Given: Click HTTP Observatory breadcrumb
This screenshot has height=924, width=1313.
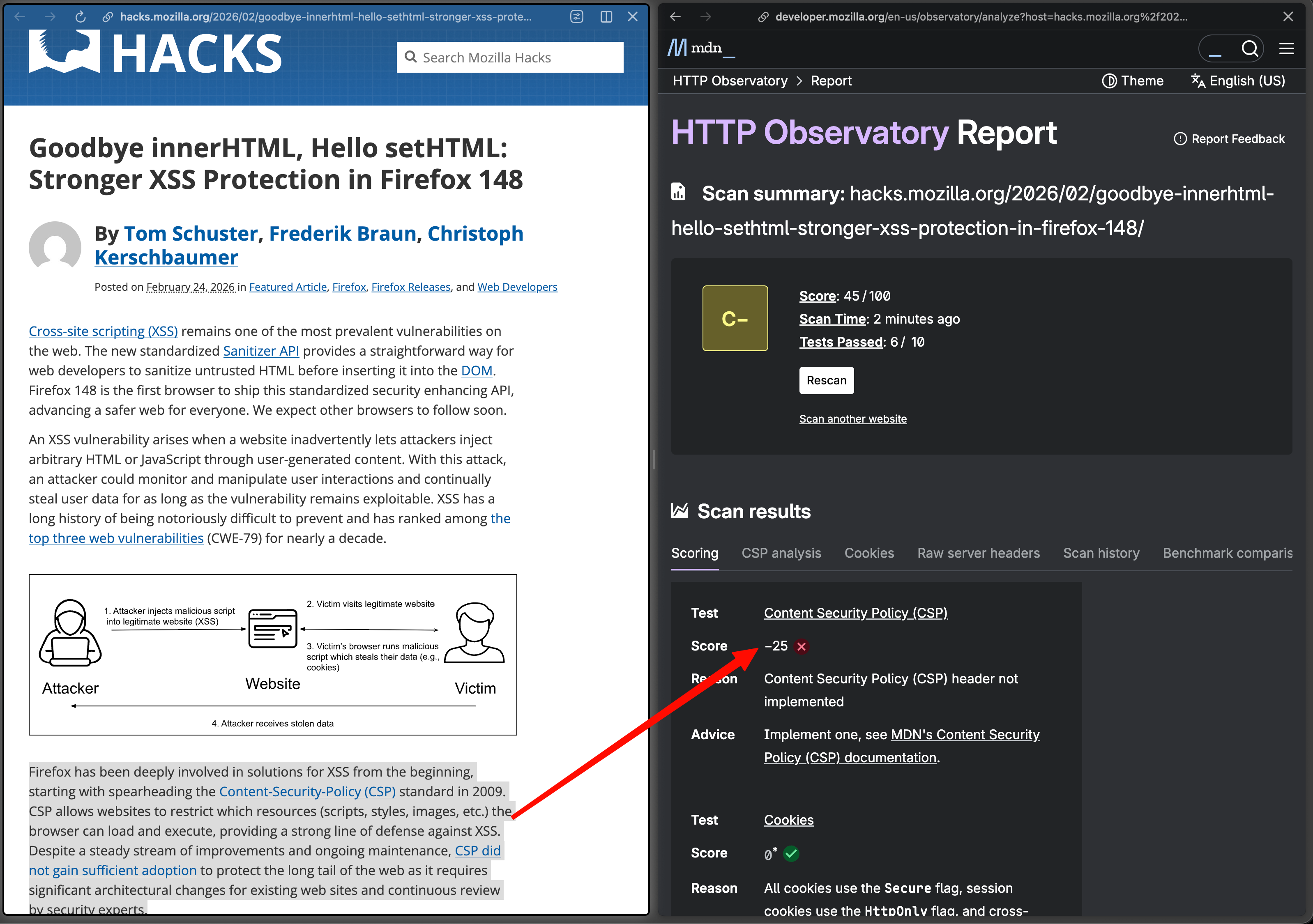Looking at the screenshot, I should click(x=730, y=80).
